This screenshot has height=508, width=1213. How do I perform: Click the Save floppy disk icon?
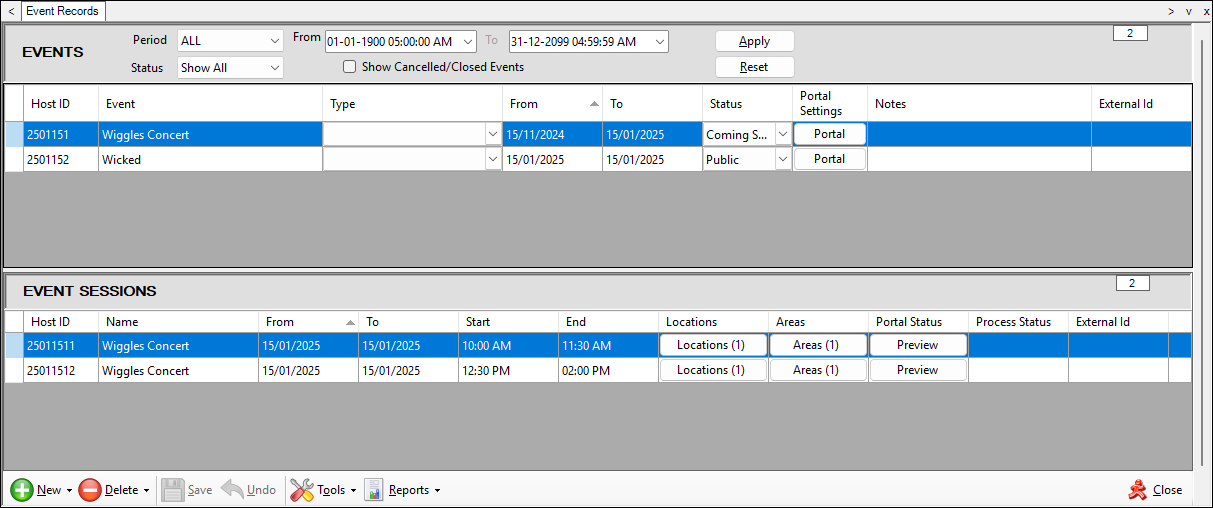coord(173,490)
